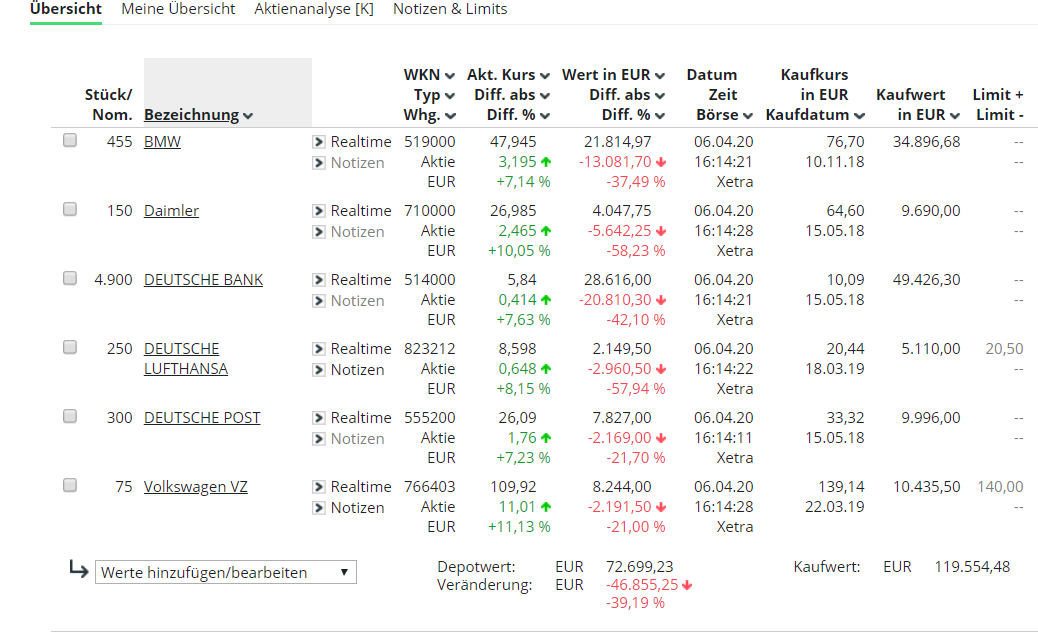Screen dimensions: 1038x635
Task: Click red down arrow beside -20.810,30
Action: click(x=661, y=300)
